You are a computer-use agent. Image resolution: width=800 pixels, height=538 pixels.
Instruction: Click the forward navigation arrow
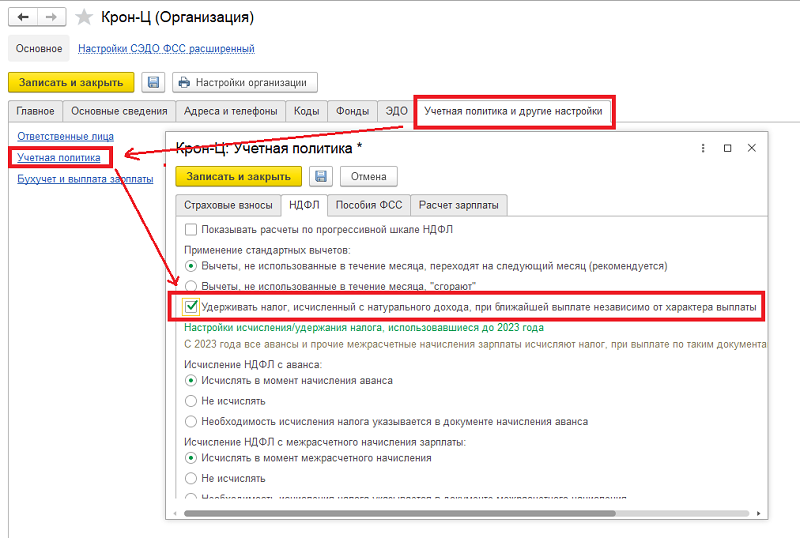(50, 17)
